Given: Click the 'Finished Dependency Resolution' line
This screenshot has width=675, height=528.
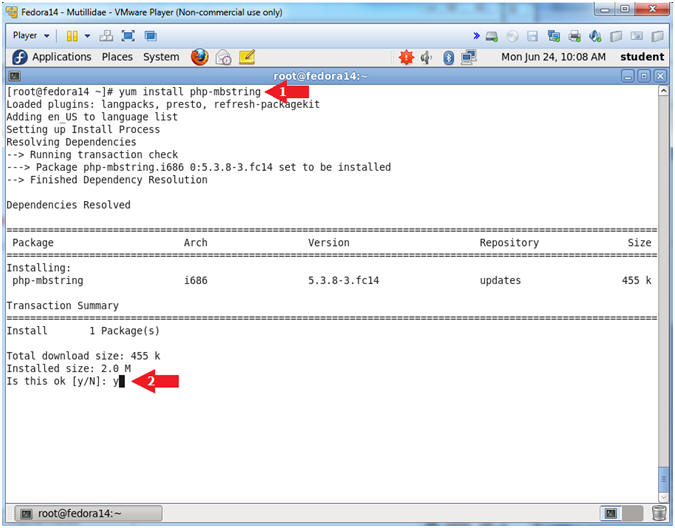Looking at the screenshot, I should [x=107, y=180].
